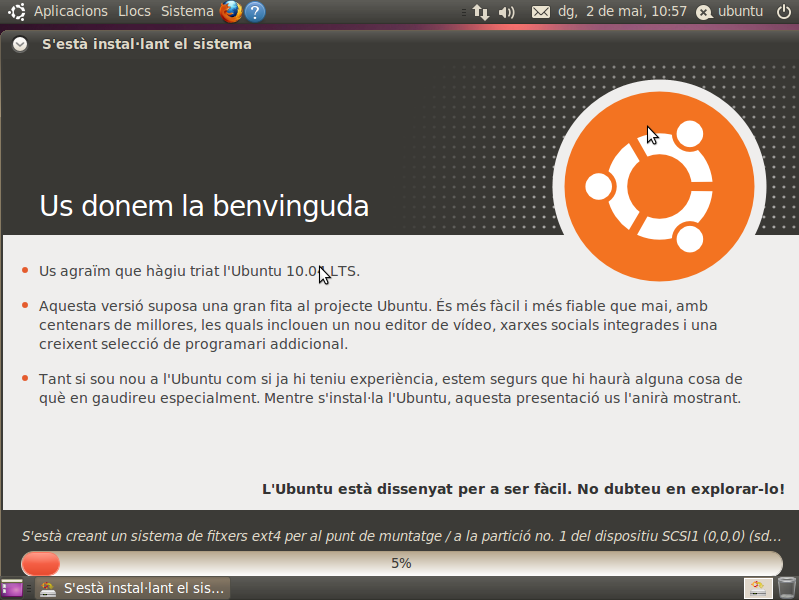Click the ext4 file system status message
This screenshot has height=600, width=799.
pos(401,536)
